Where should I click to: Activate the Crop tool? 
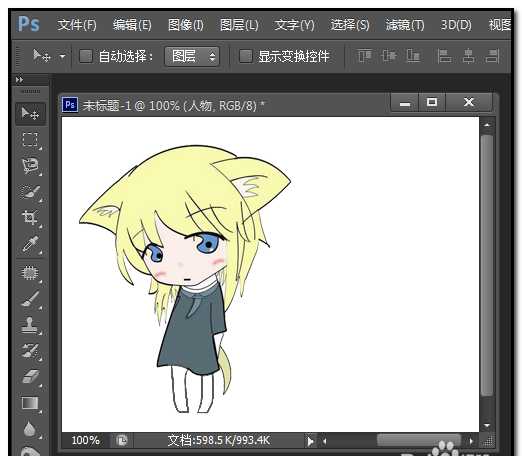click(30, 218)
